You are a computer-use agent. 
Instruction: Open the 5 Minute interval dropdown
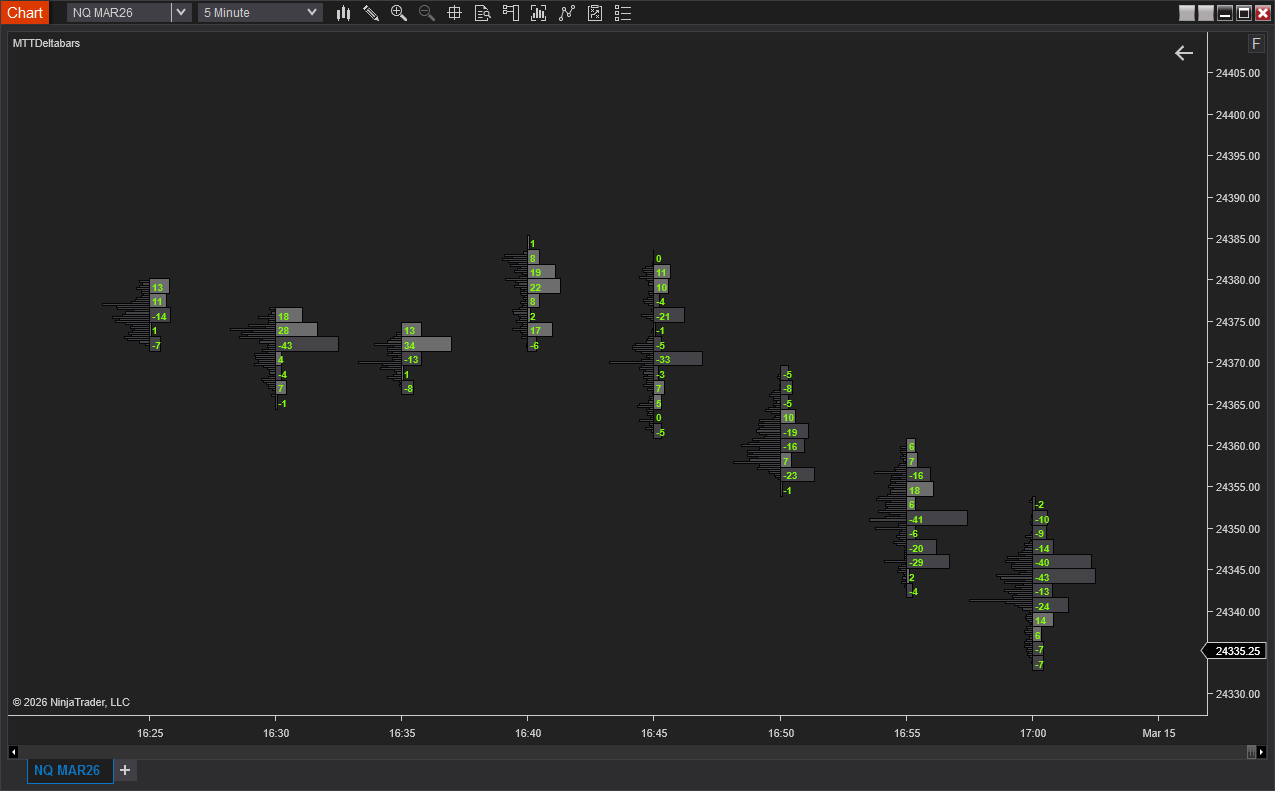(260, 13)
